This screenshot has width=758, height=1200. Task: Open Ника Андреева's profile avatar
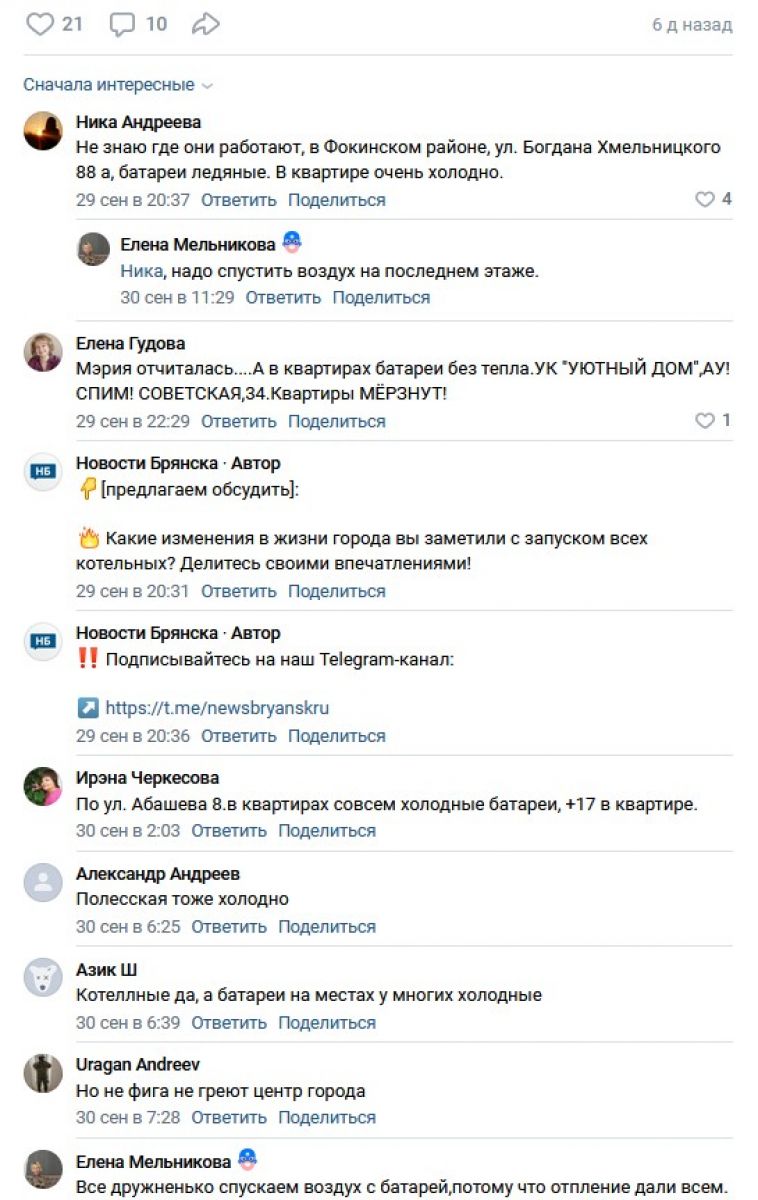(x=43, y=131)
